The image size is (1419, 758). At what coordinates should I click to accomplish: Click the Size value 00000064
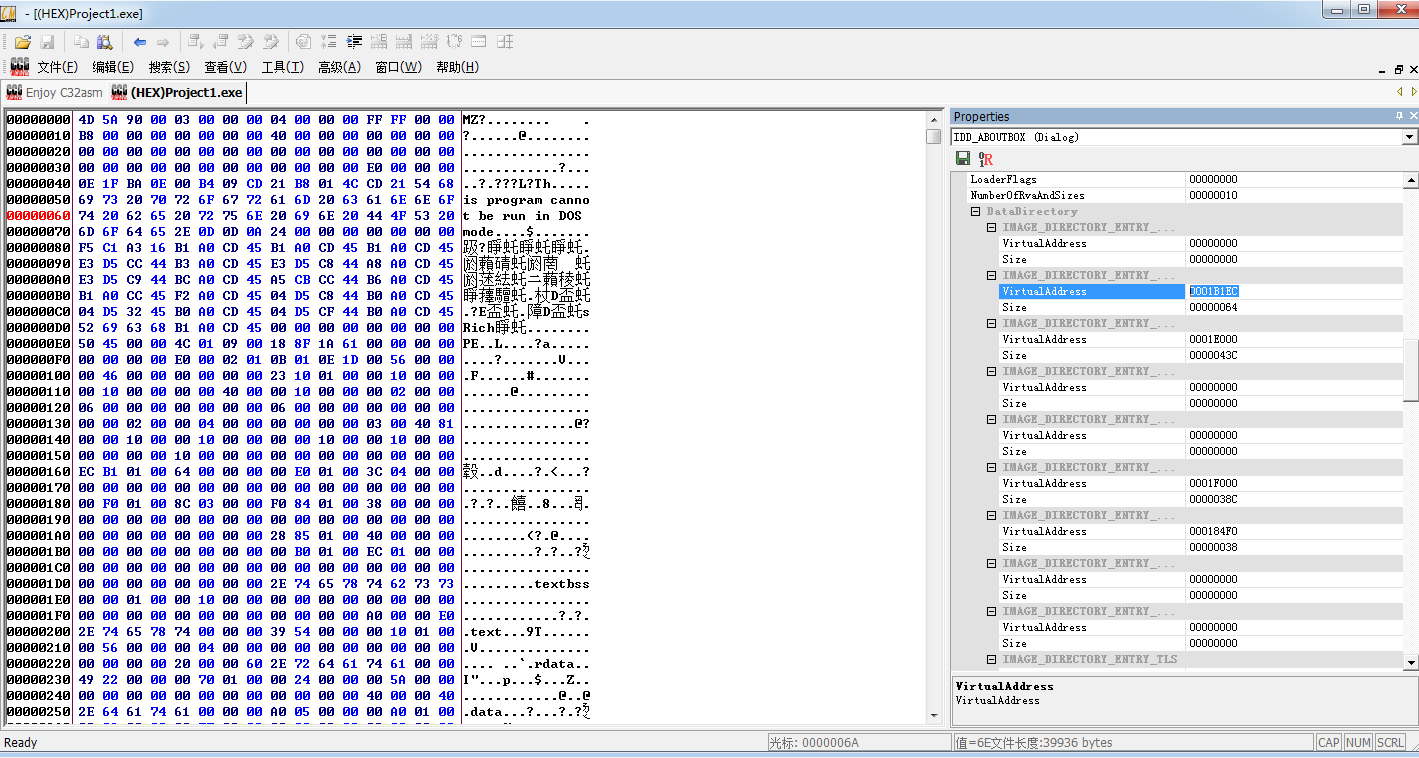click(1213, 307)
